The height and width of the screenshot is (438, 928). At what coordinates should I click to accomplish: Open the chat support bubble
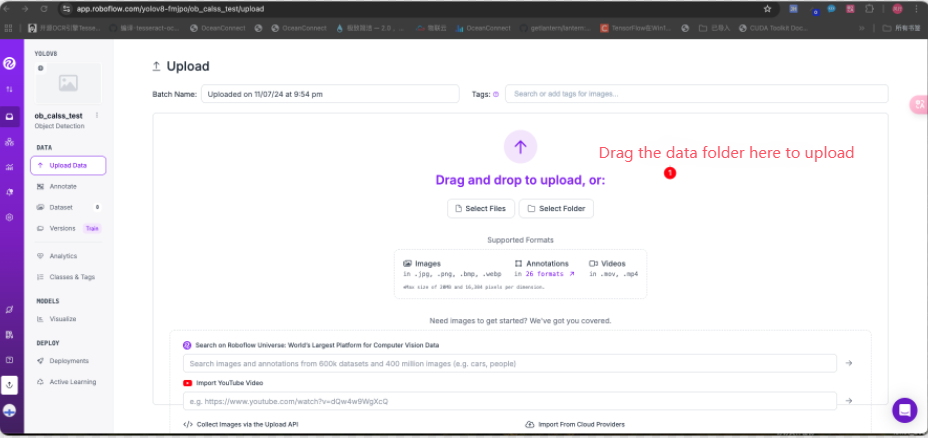coord(904,410)
